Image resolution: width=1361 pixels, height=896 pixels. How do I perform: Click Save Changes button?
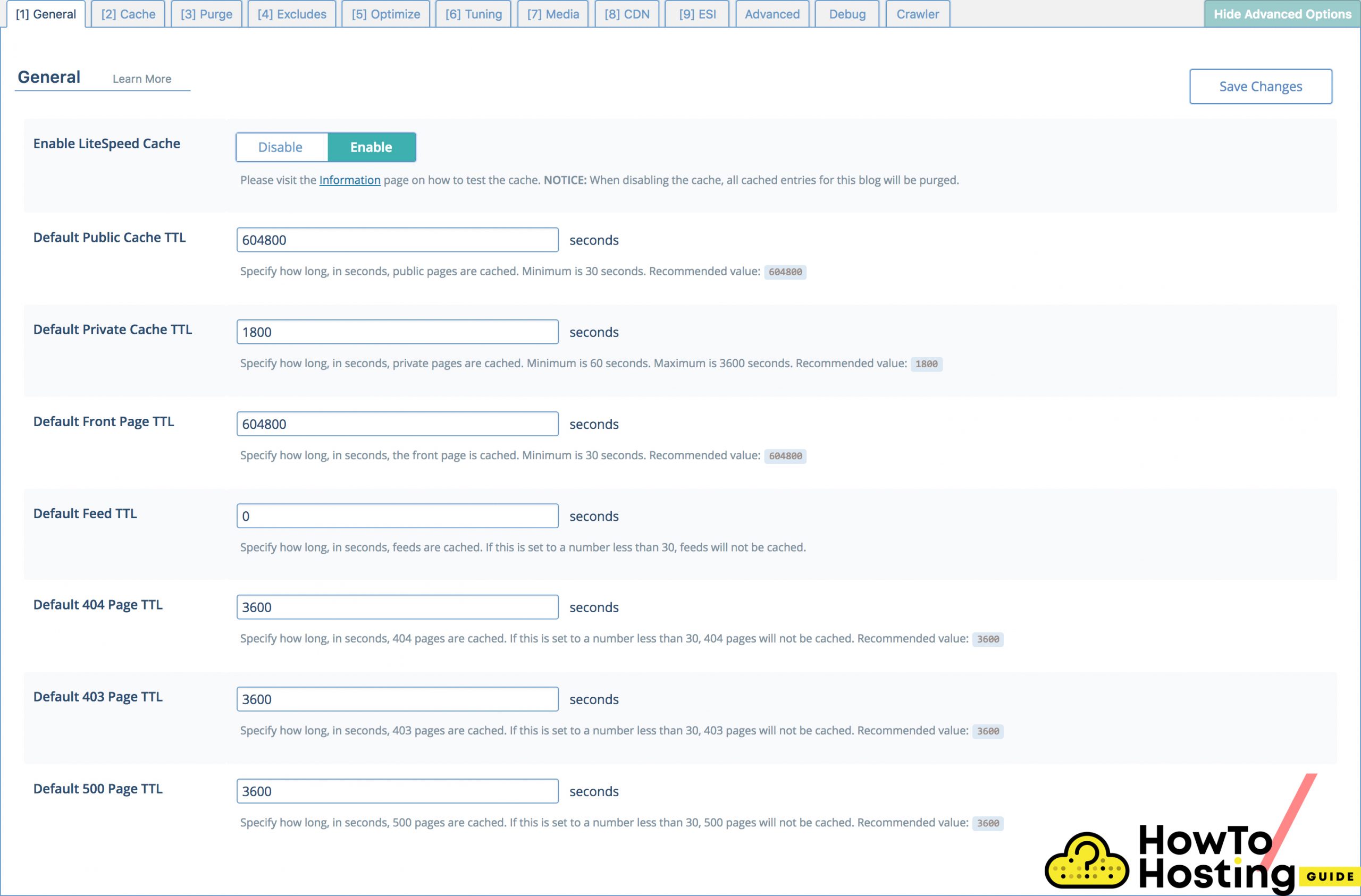pyautogui.click(x=1261, y=86)
